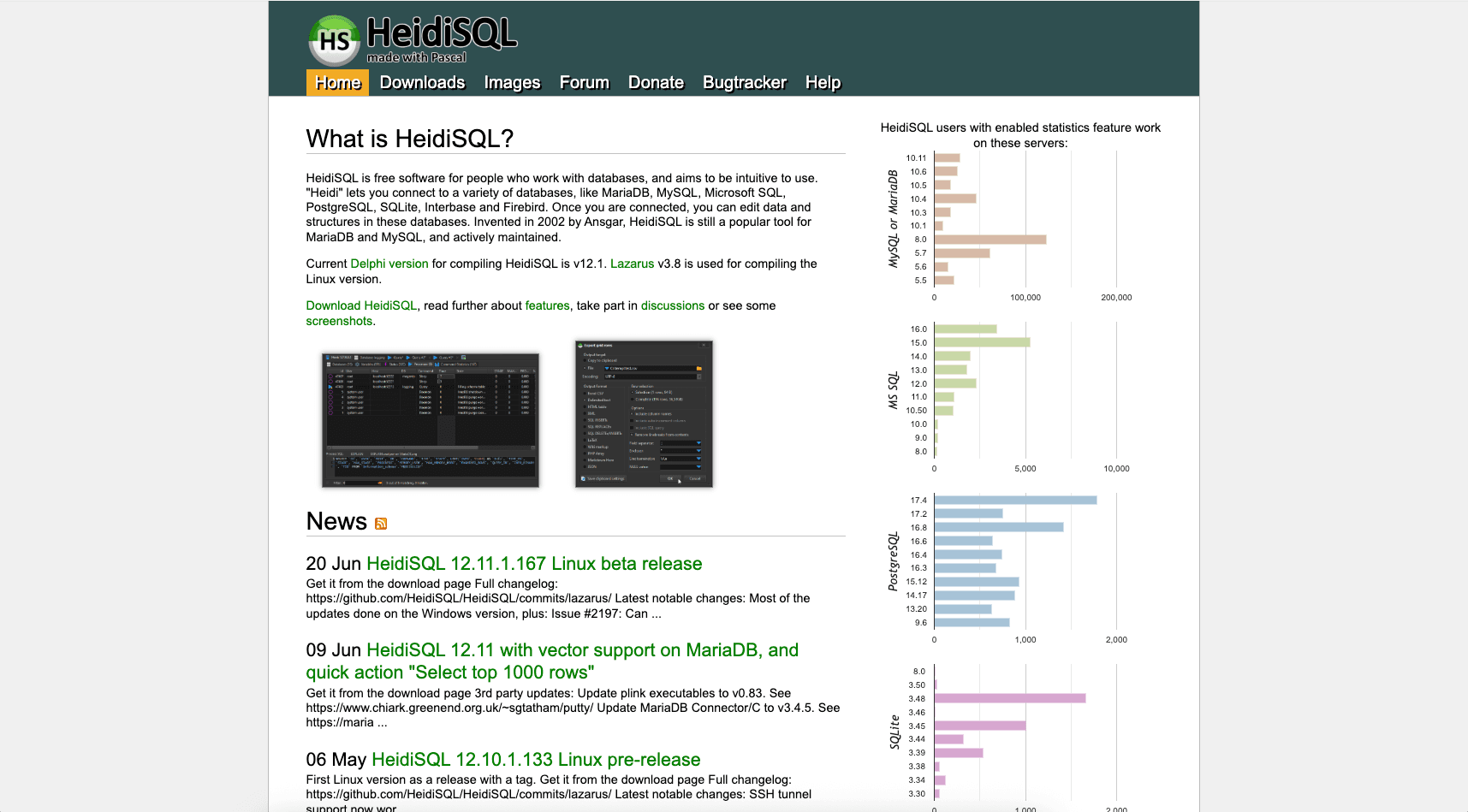Follow the screenshots link

pyautogui.click(x=339, y=321)
